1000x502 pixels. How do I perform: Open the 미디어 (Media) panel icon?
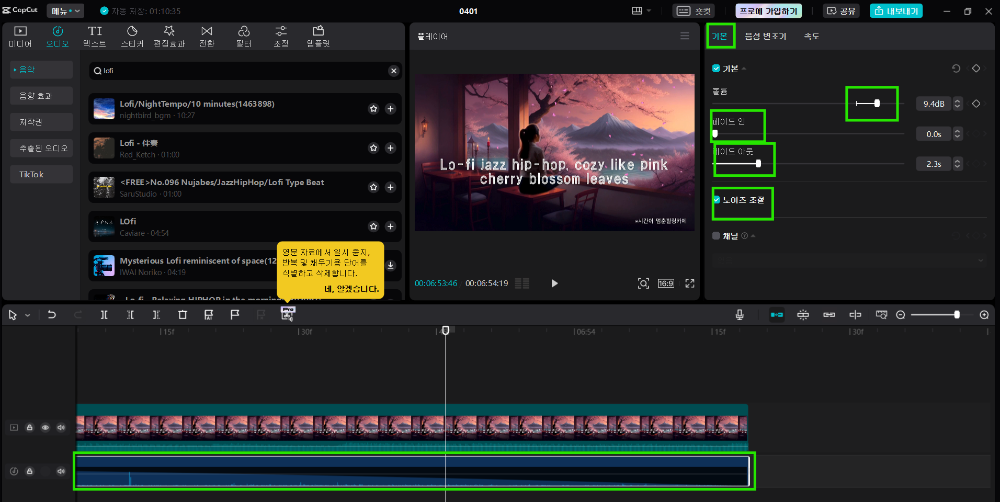[x=20, y=36]
